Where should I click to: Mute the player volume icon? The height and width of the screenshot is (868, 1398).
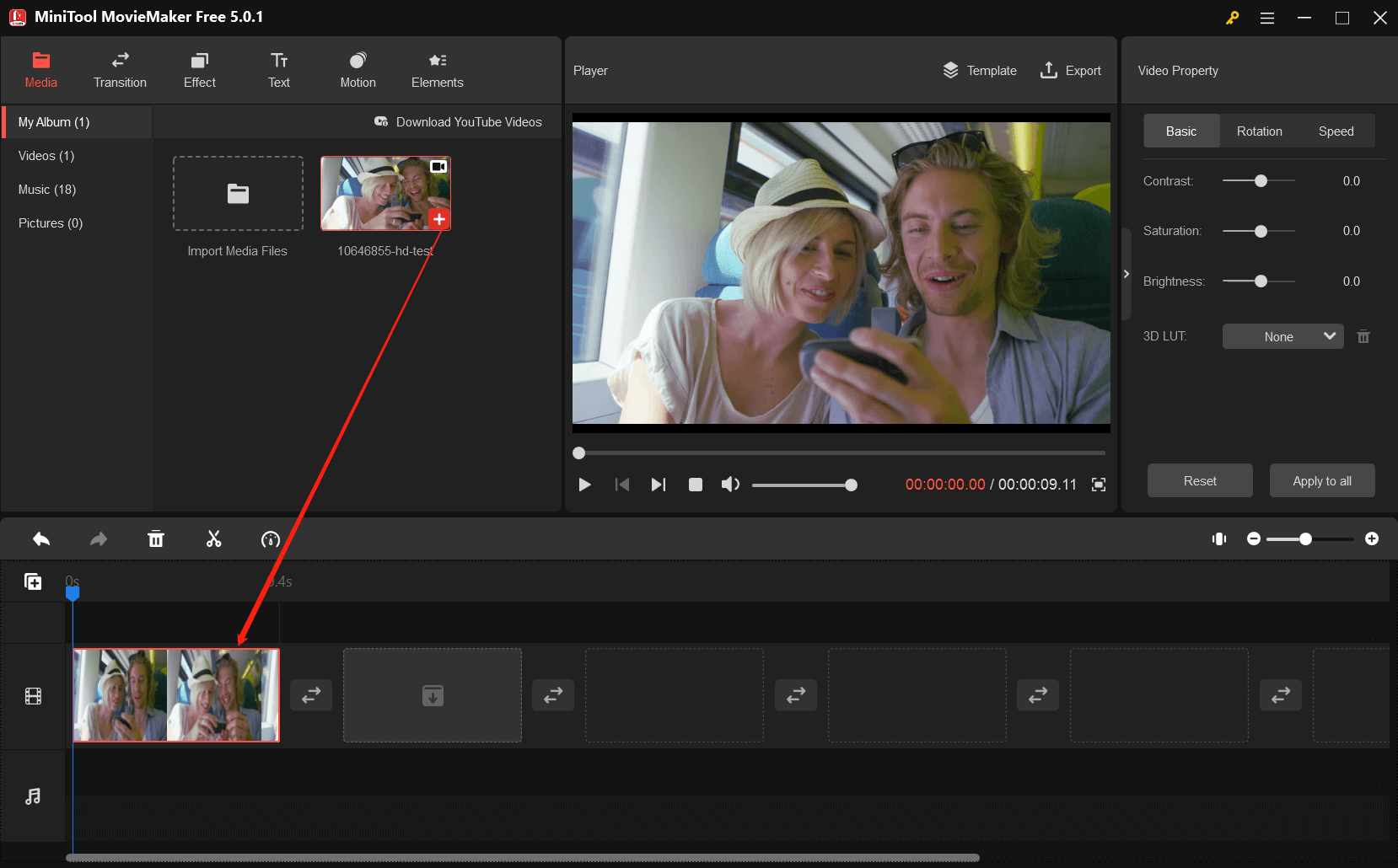pos(730,485)
